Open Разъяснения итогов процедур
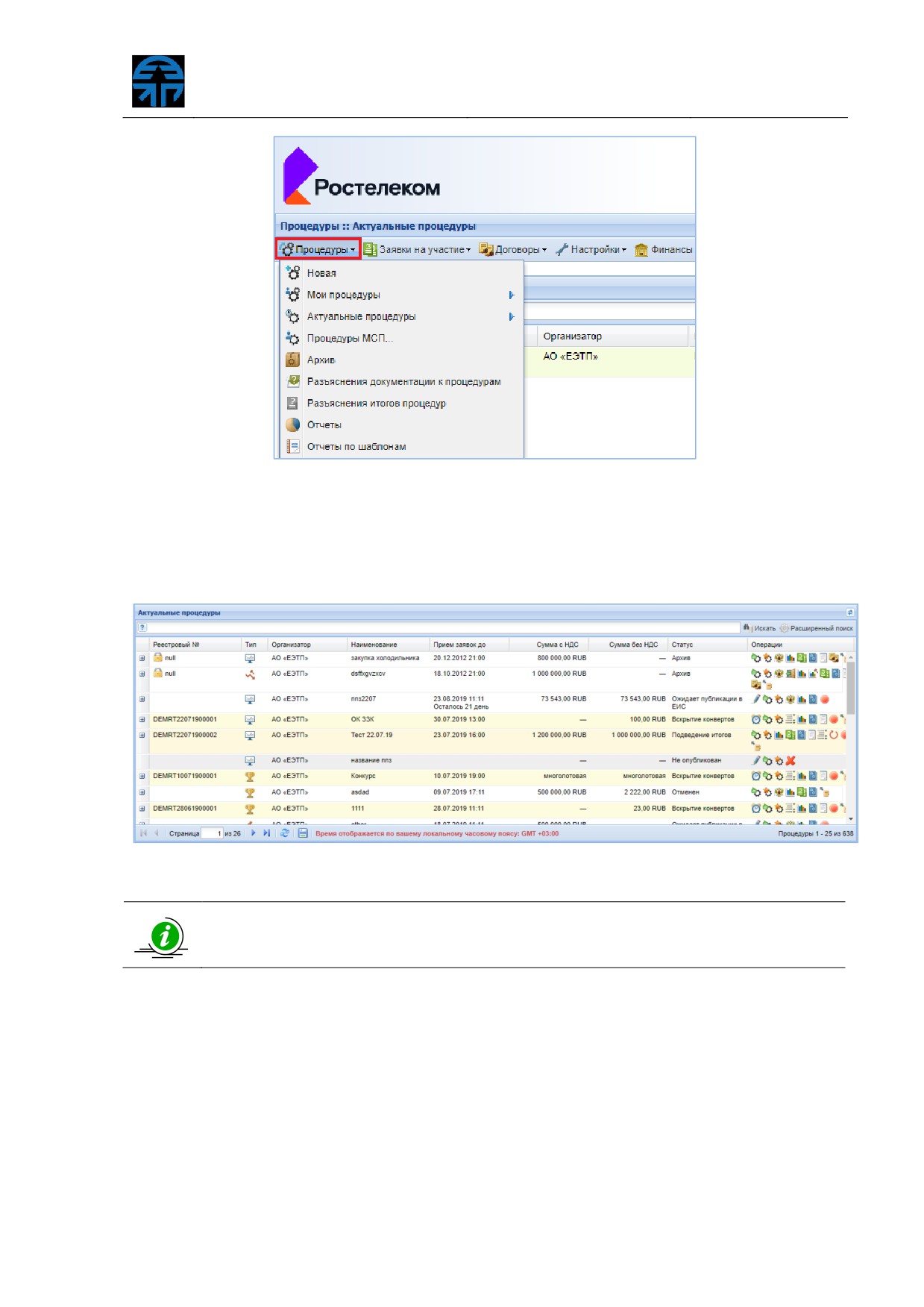Viewport: 924px width, 1307px height. click(402, 403)
